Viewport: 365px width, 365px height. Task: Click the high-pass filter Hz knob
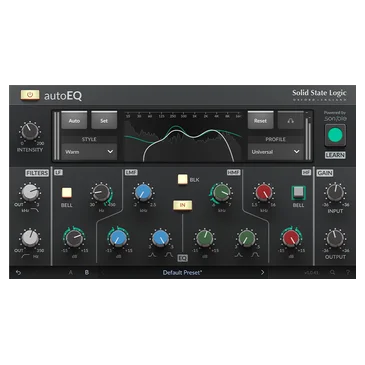[30, 238]
